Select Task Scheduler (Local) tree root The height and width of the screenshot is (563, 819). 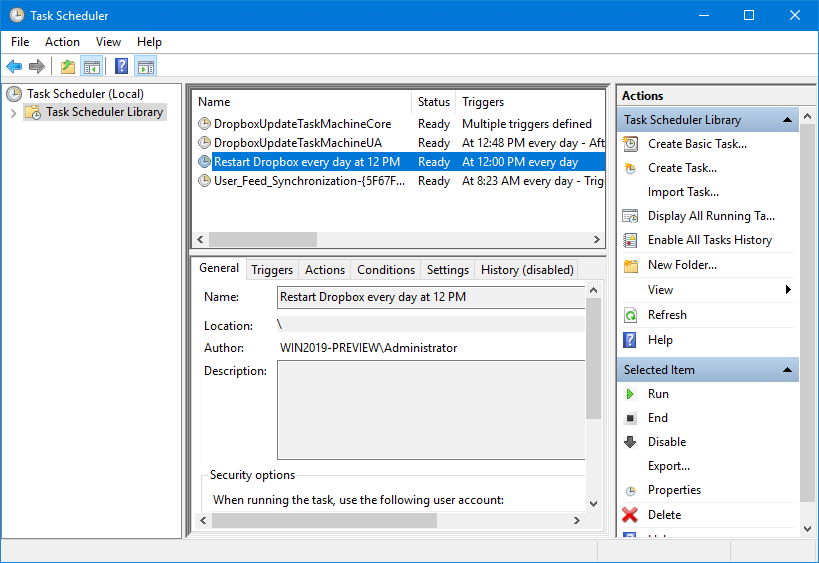[85, 94]
